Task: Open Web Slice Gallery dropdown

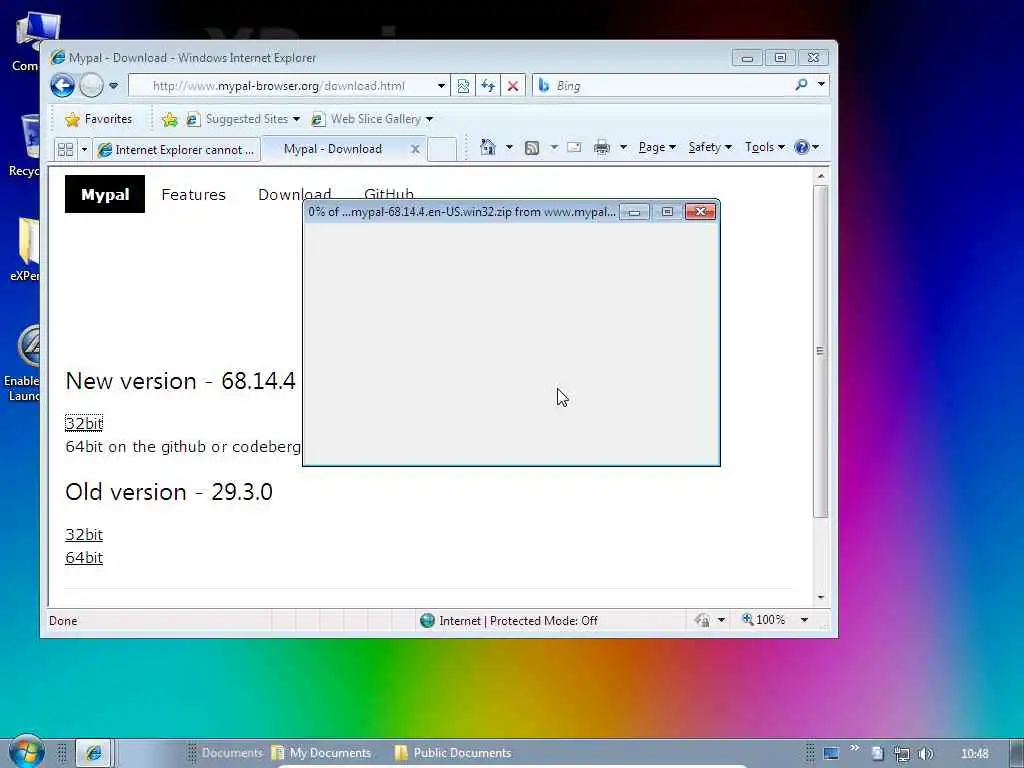Action: click(372, 119)
